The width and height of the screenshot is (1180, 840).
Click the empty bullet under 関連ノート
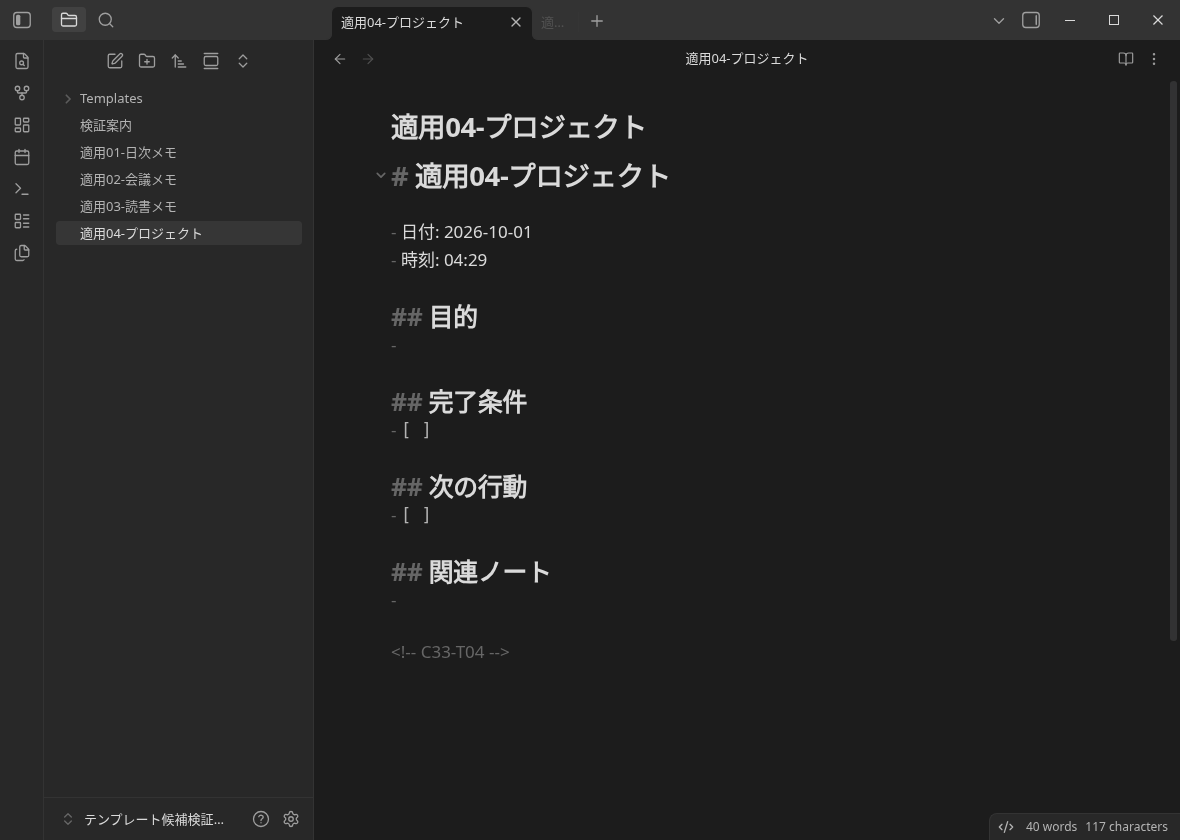point(394,601)
